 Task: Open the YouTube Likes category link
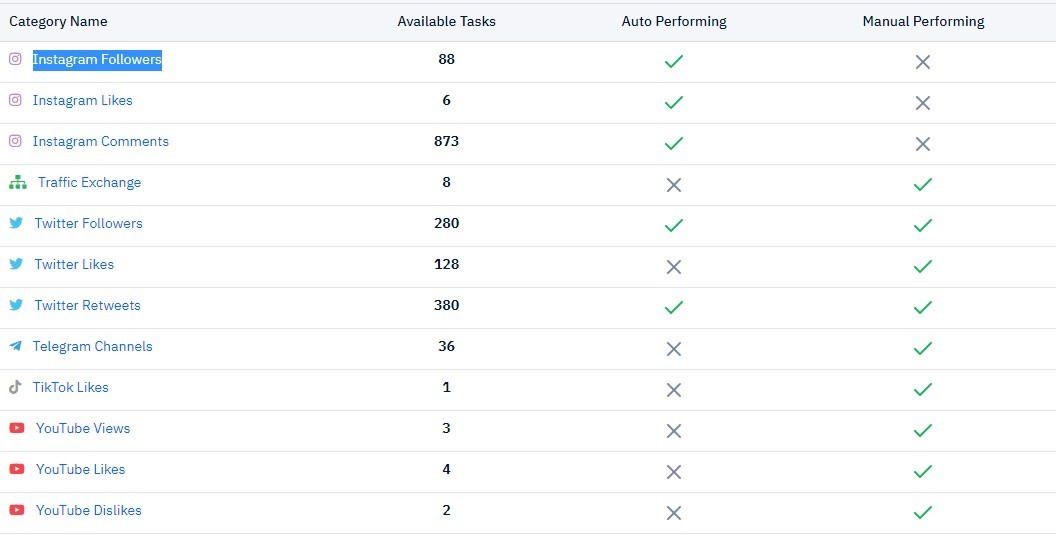[x=81, y=469]
